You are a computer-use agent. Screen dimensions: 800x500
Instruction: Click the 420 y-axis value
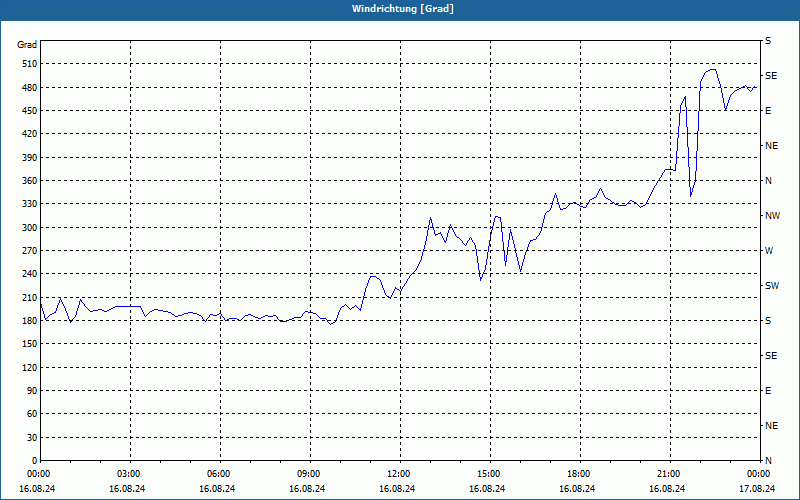click(x=30, y=134)
